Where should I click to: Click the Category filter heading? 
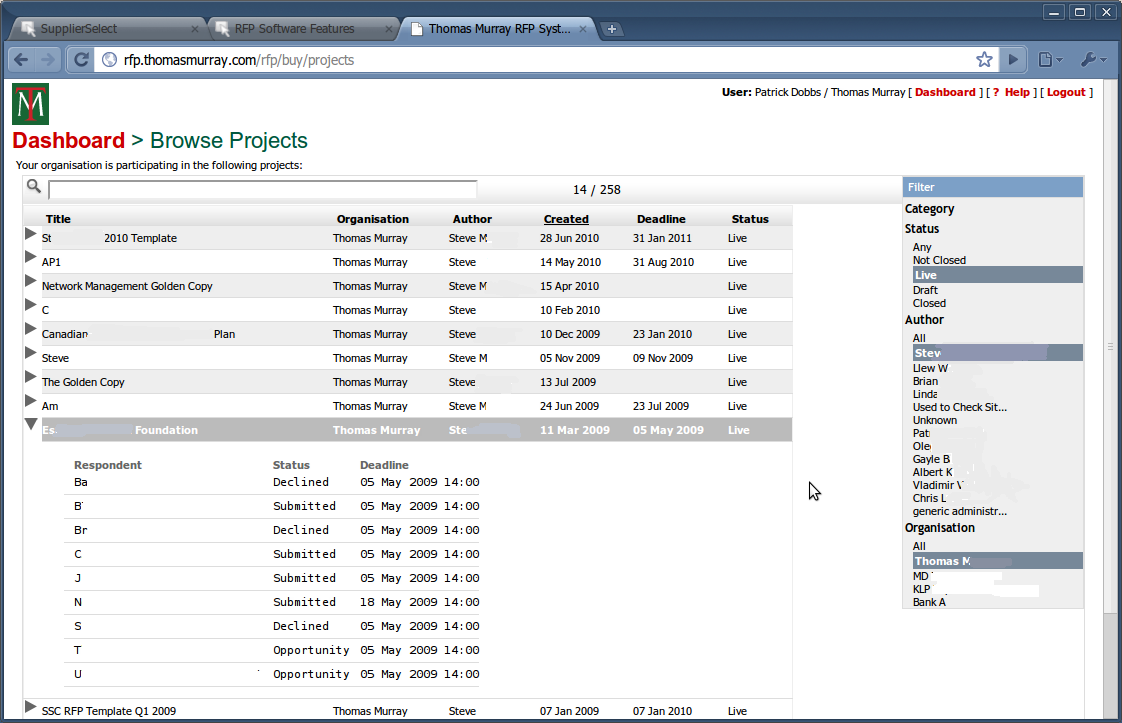coord(929,209)
